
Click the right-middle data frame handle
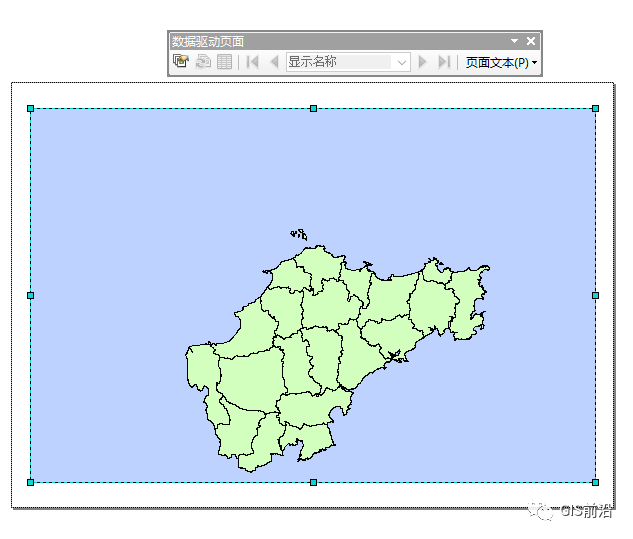coord(595,296)
